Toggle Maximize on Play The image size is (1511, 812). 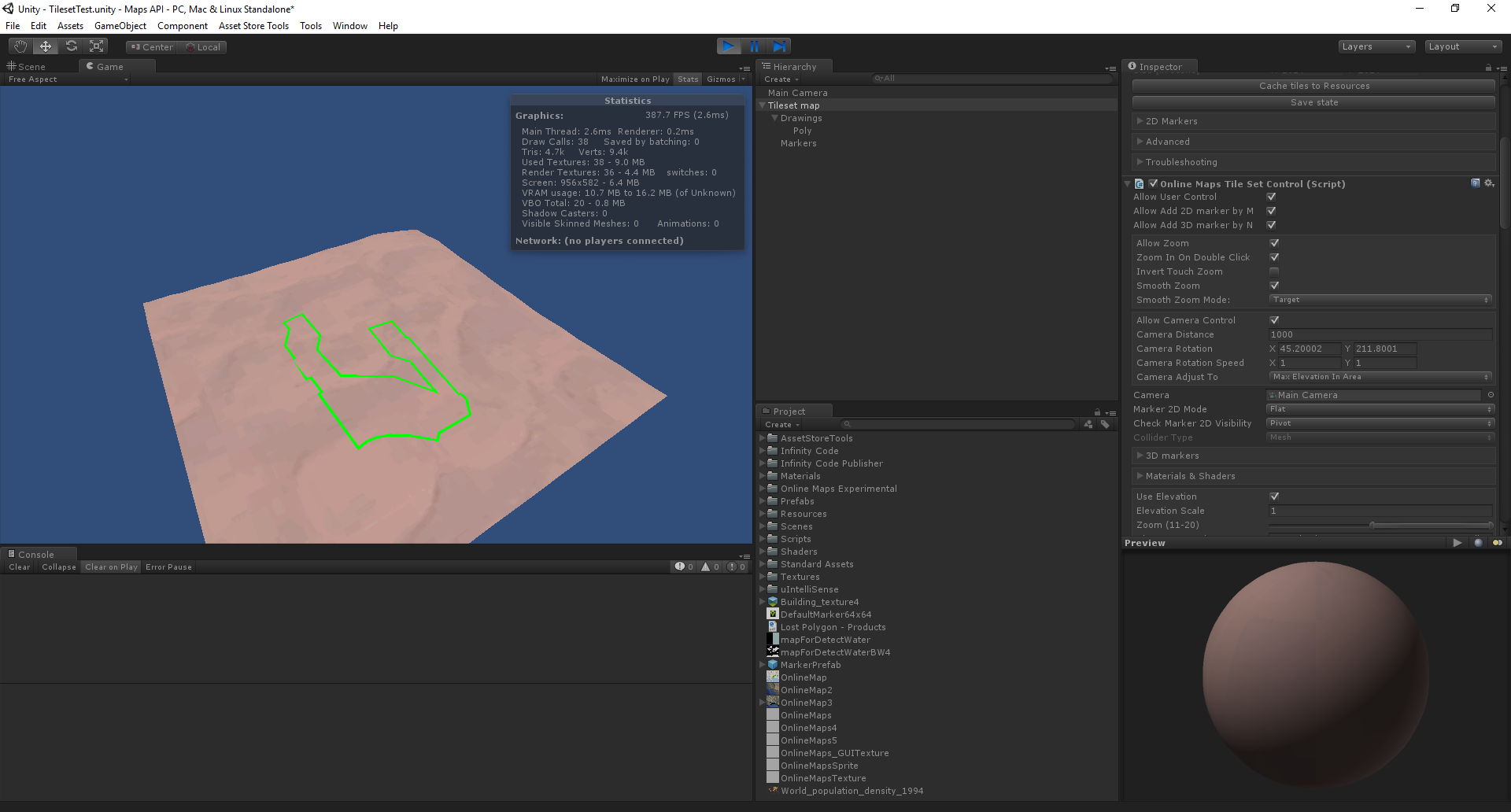(635, 79)
